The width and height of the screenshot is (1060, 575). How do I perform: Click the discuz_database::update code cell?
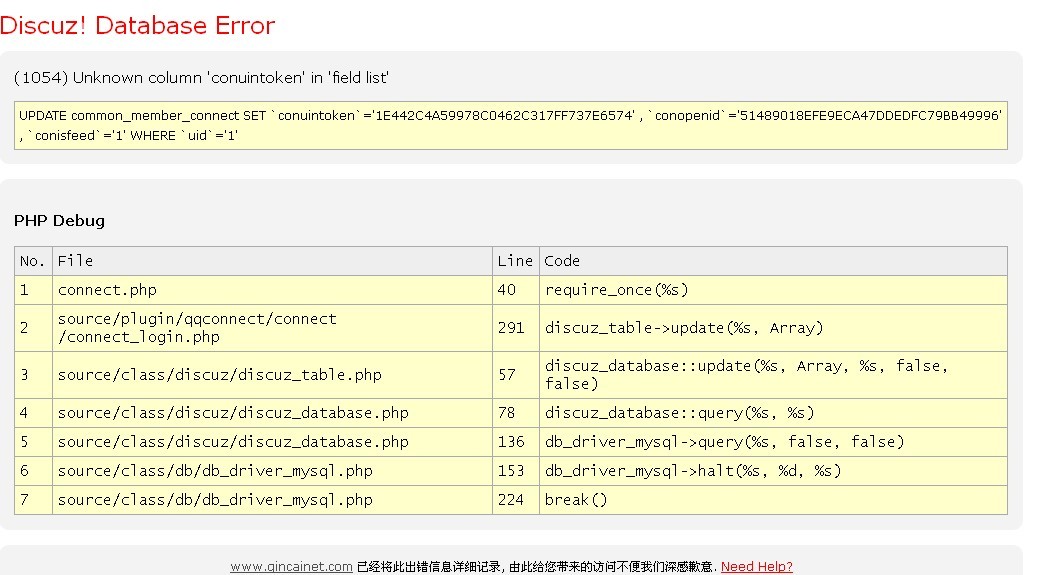pyautogui.click(x=773, y=375)
